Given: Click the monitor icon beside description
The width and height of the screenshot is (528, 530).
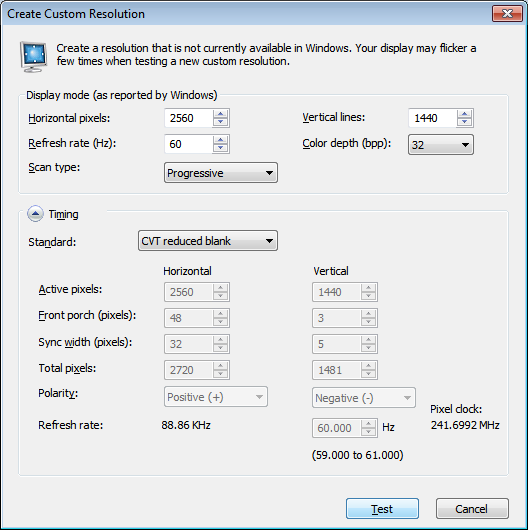Looking at the screenshot, I should point(33,56).
